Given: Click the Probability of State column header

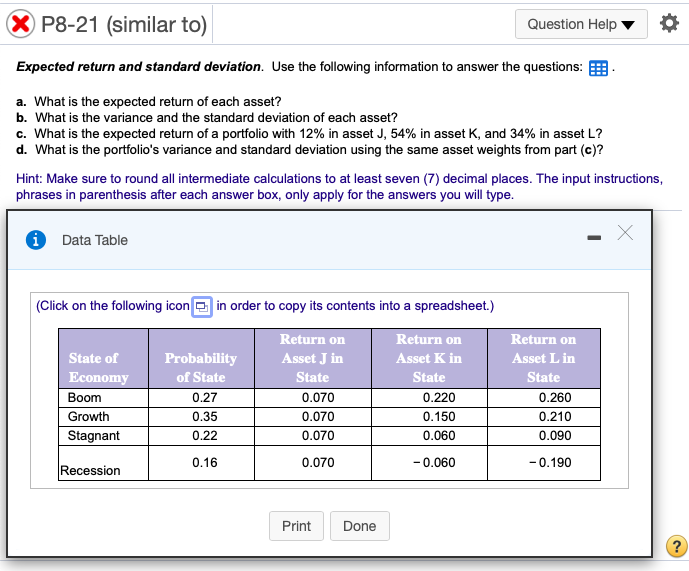Looking at the screenshot, I should [201, 358].
